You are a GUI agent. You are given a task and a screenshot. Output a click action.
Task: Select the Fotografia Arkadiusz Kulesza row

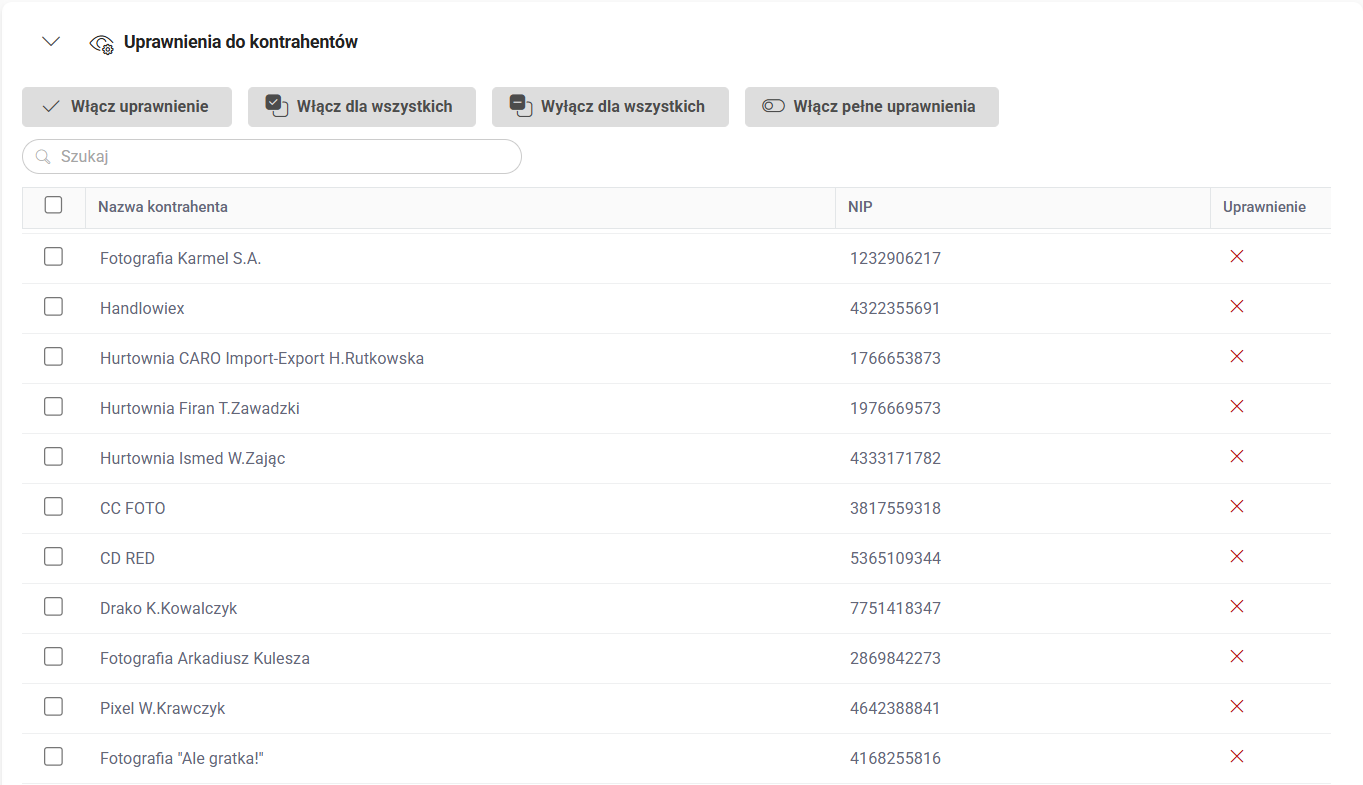pos(54,657)
